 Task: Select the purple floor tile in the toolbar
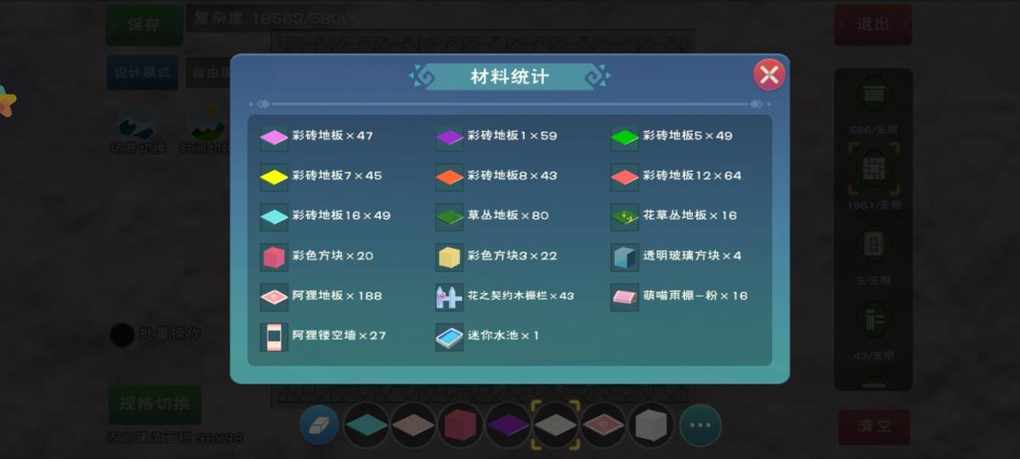[508, 425]
